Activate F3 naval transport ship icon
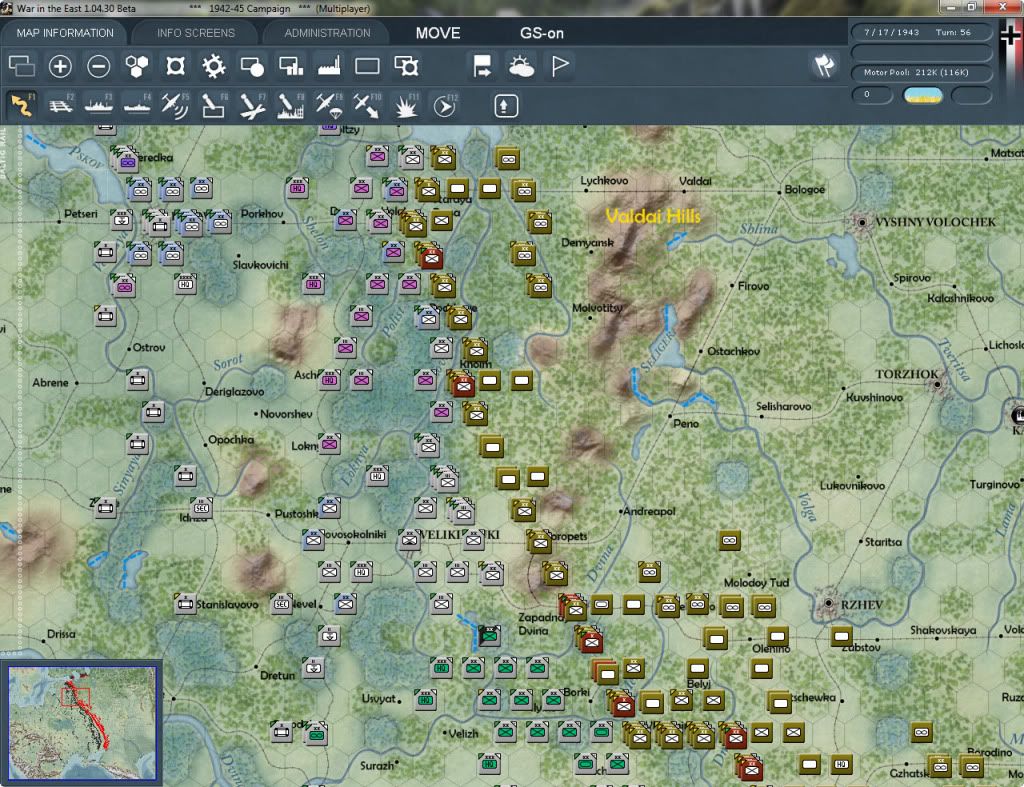Viewport: 1024px width, 787px height. (99, 105)
